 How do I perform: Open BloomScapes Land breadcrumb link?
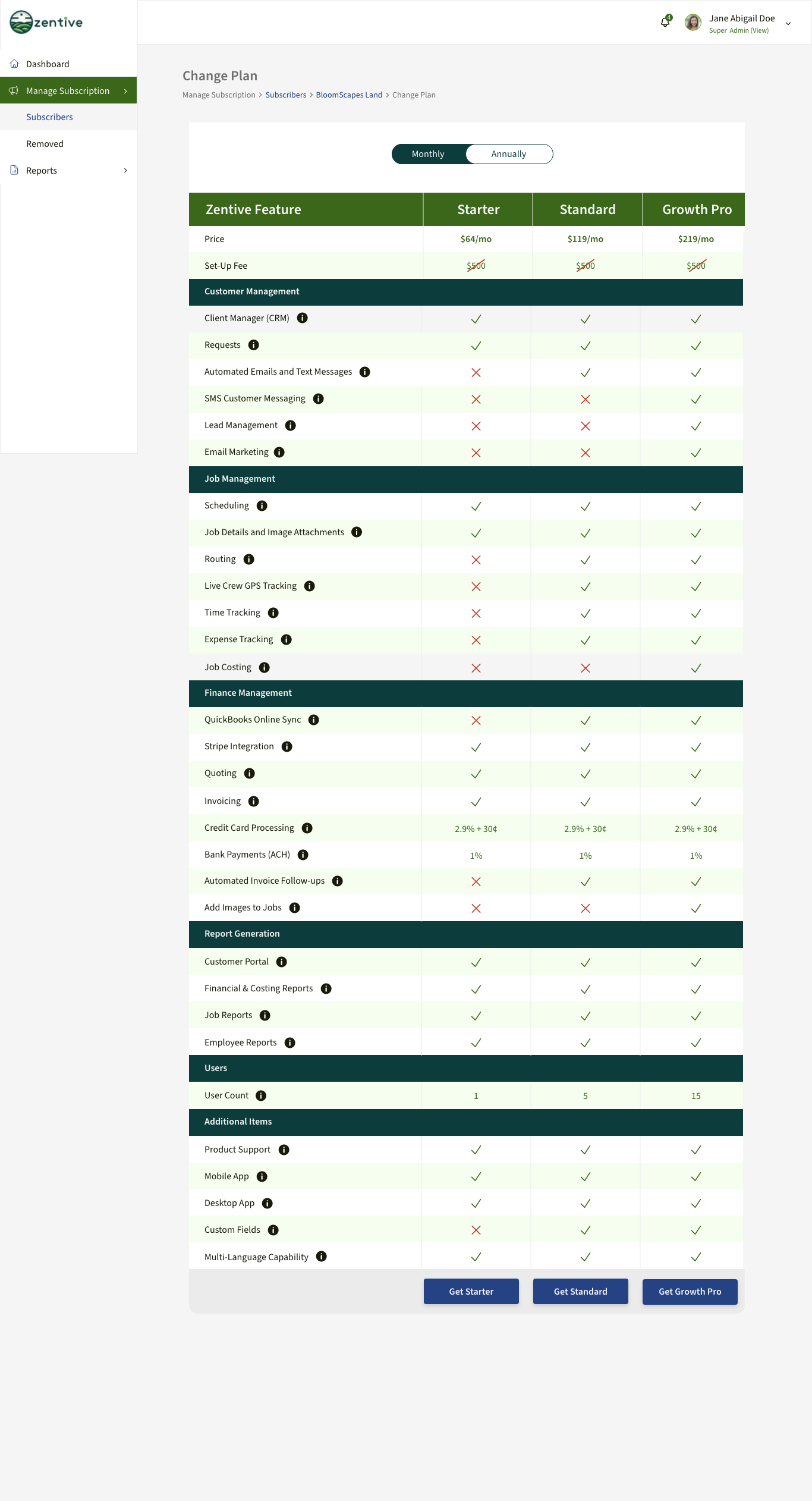pyautogui.click(x=349, y=95)
